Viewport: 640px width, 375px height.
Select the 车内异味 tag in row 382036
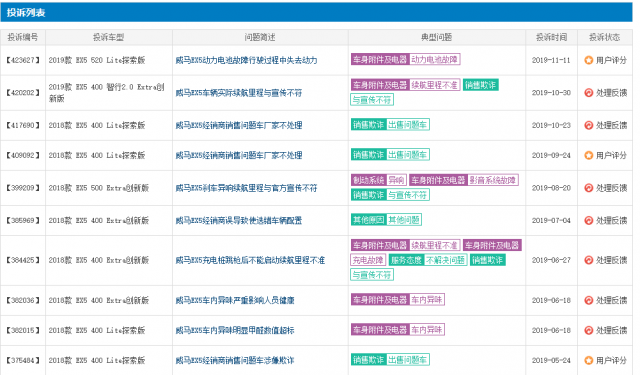click(427, 300)
